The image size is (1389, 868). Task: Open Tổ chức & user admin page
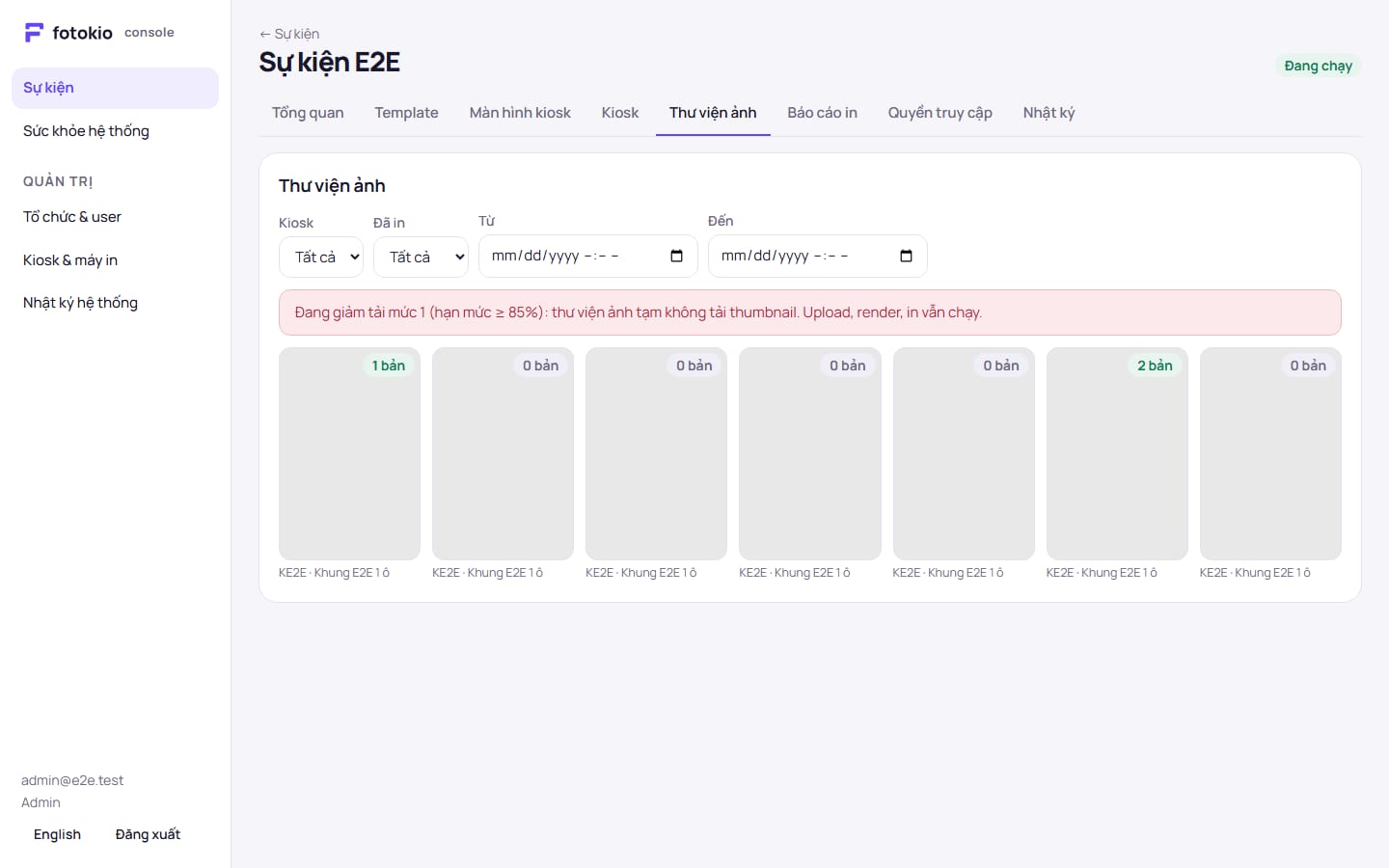[x=115, y=217]
